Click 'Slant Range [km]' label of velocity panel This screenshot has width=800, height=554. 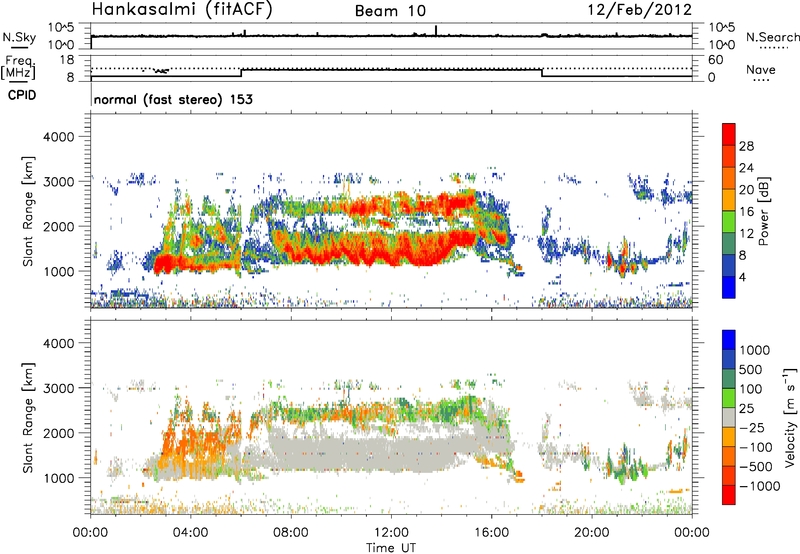click(x=28, y=418)
